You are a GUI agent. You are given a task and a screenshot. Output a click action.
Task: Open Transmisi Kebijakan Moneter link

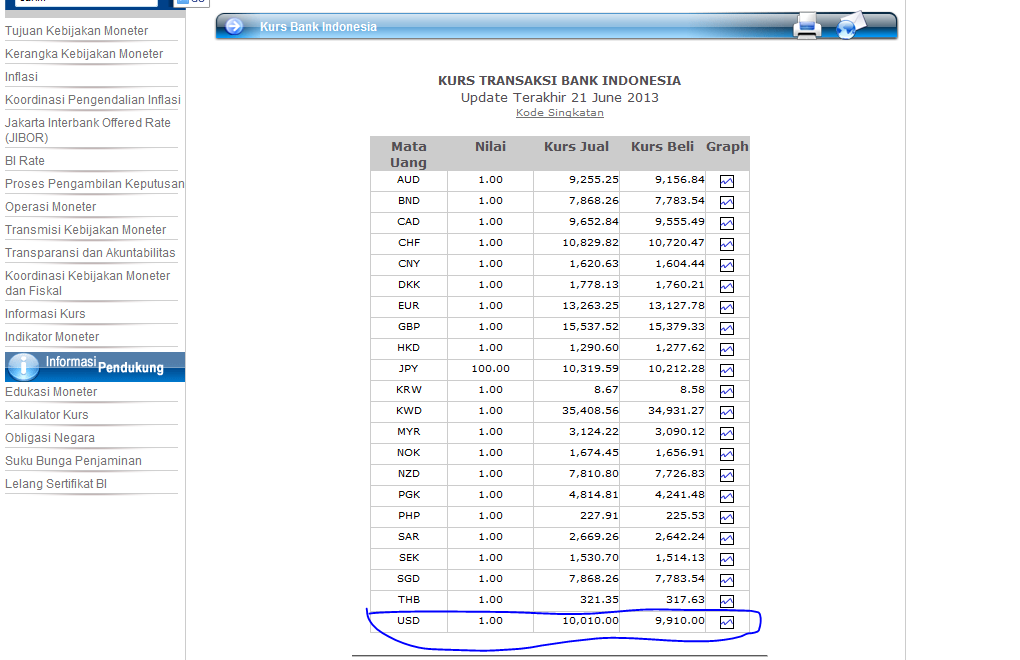86,230
